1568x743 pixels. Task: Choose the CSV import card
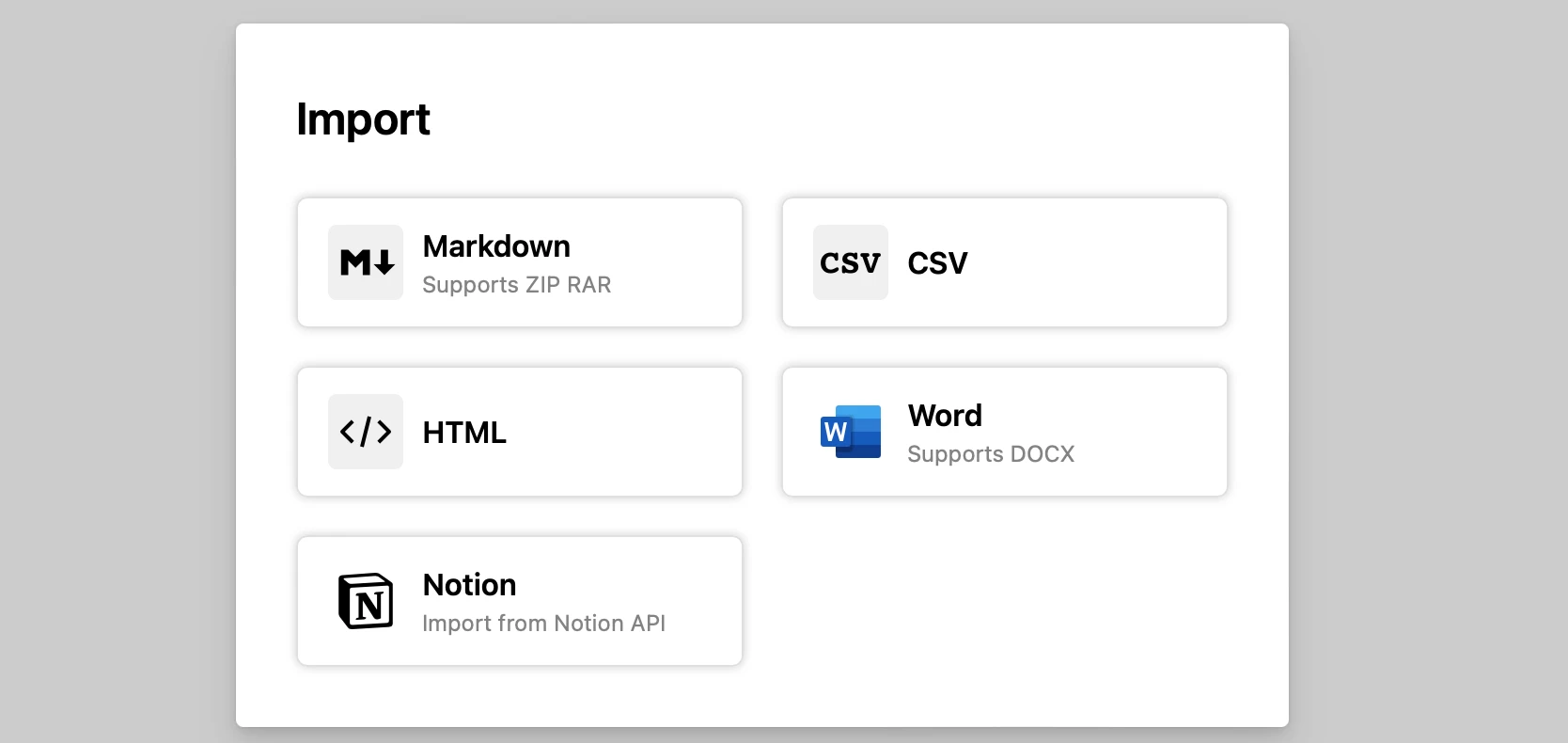point(1004,262)
